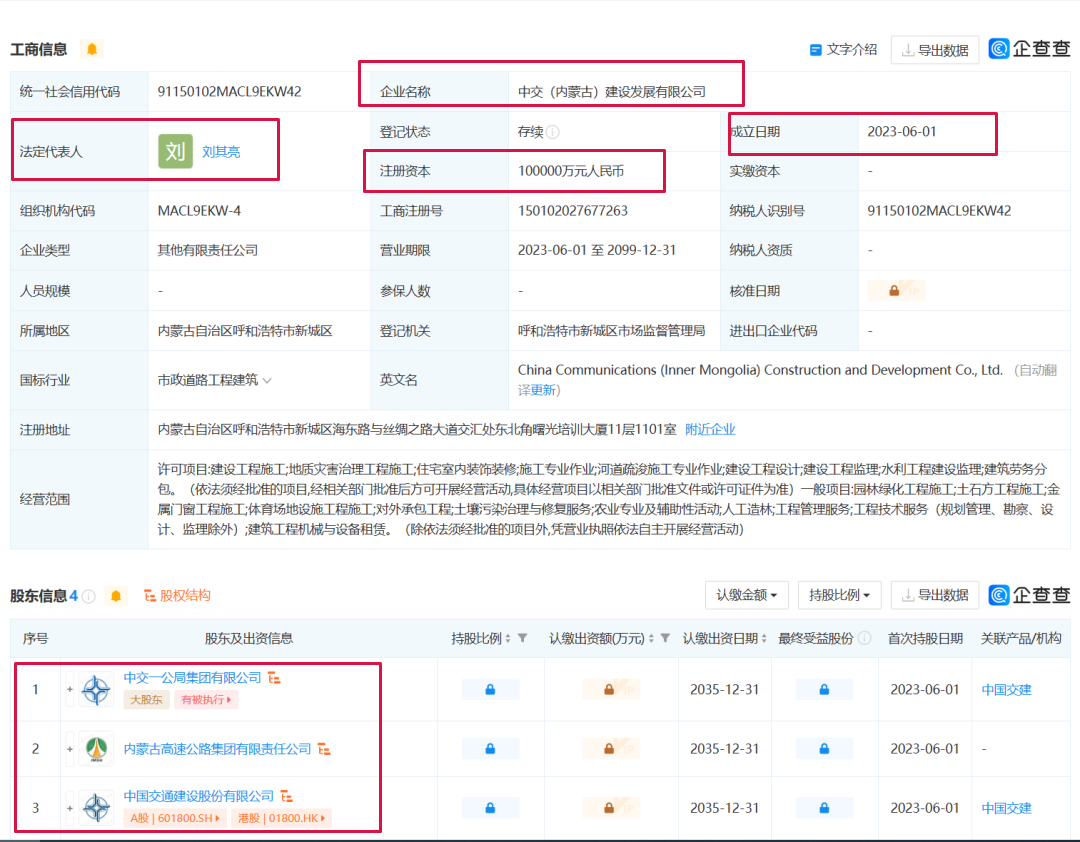Viewport: 1080px width, 842px height.
Task: Click the 企查查 logo beside 股东信息 export
Action: click(x=1029, y=595)
